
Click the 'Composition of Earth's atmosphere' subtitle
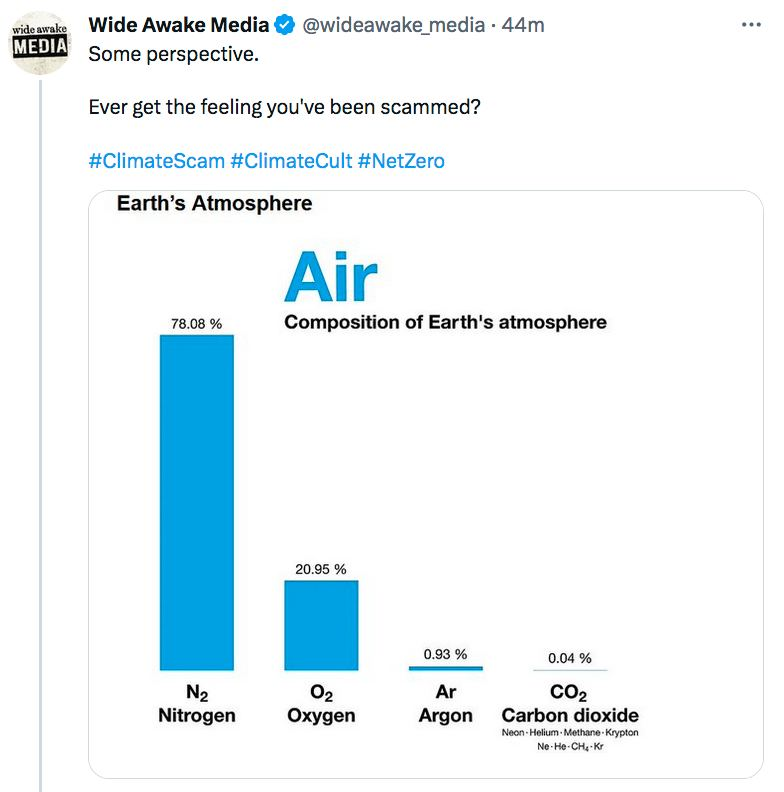[445, 322]
